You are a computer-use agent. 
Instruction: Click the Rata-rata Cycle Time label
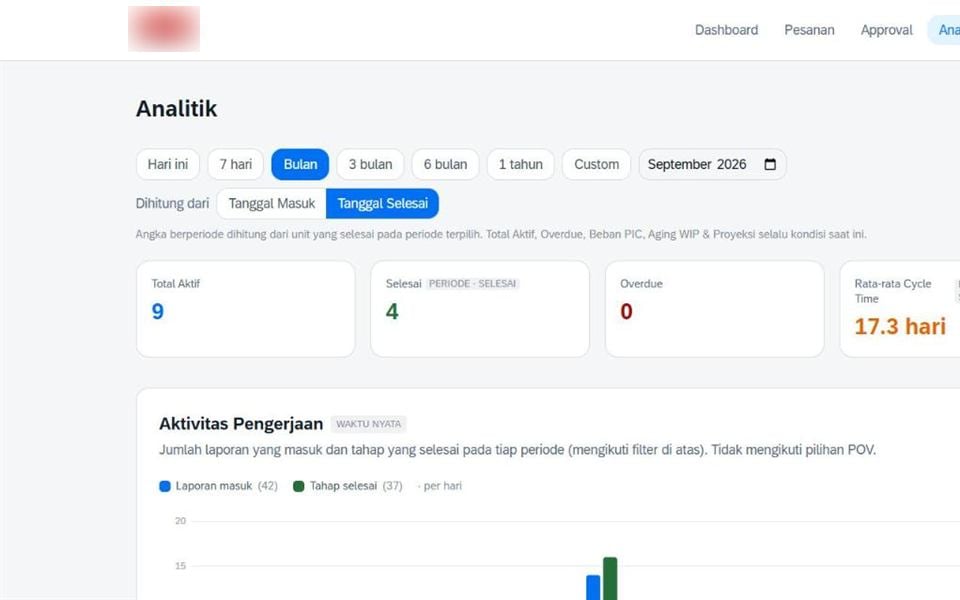coord(893,291)
